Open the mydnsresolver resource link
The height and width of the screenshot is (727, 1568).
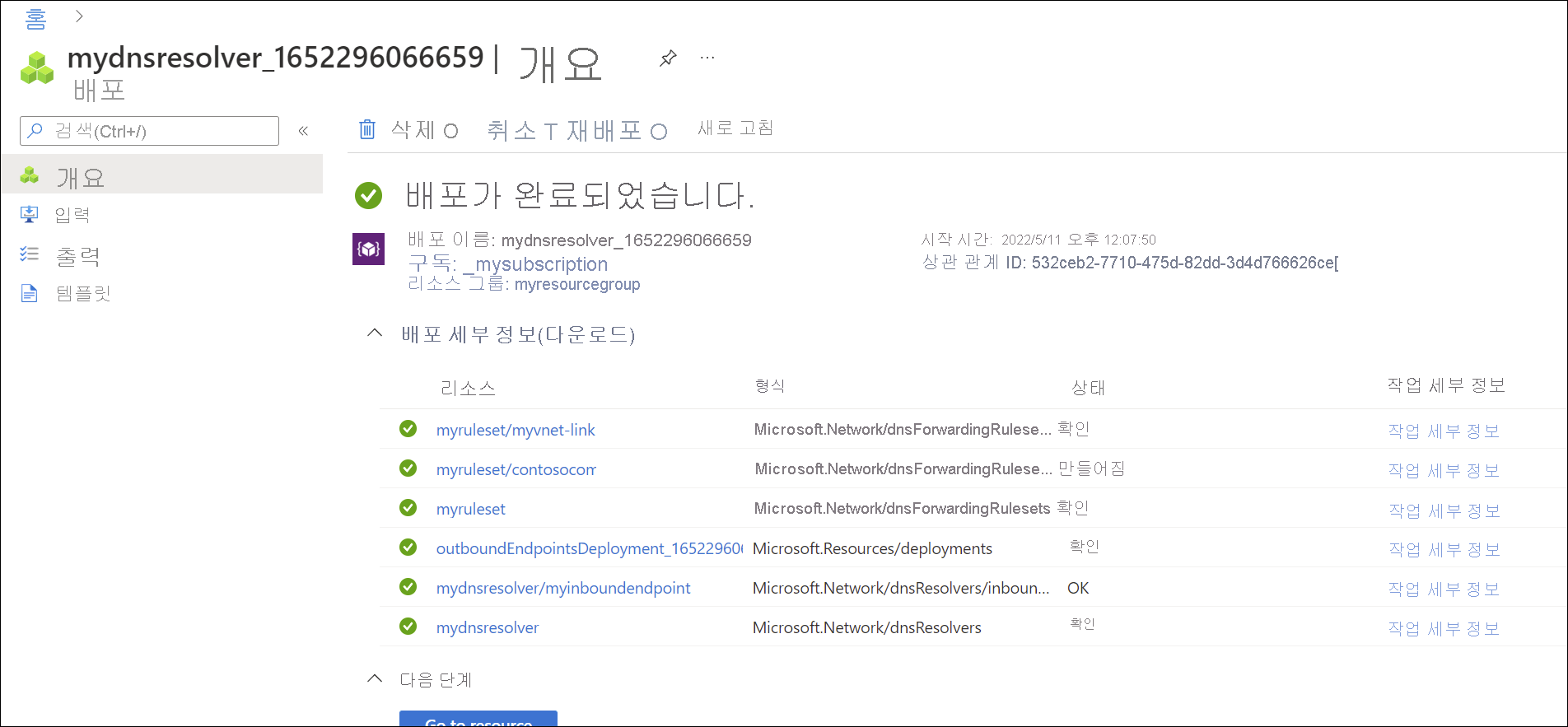(x=488, y=627)
